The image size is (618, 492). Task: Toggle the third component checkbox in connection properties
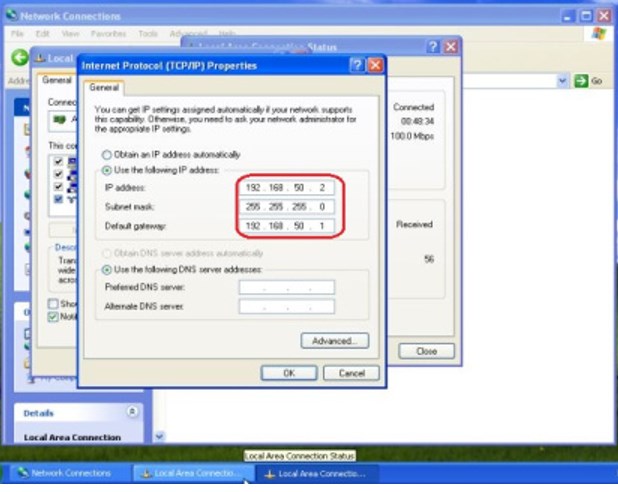click(x=58, y=186)
